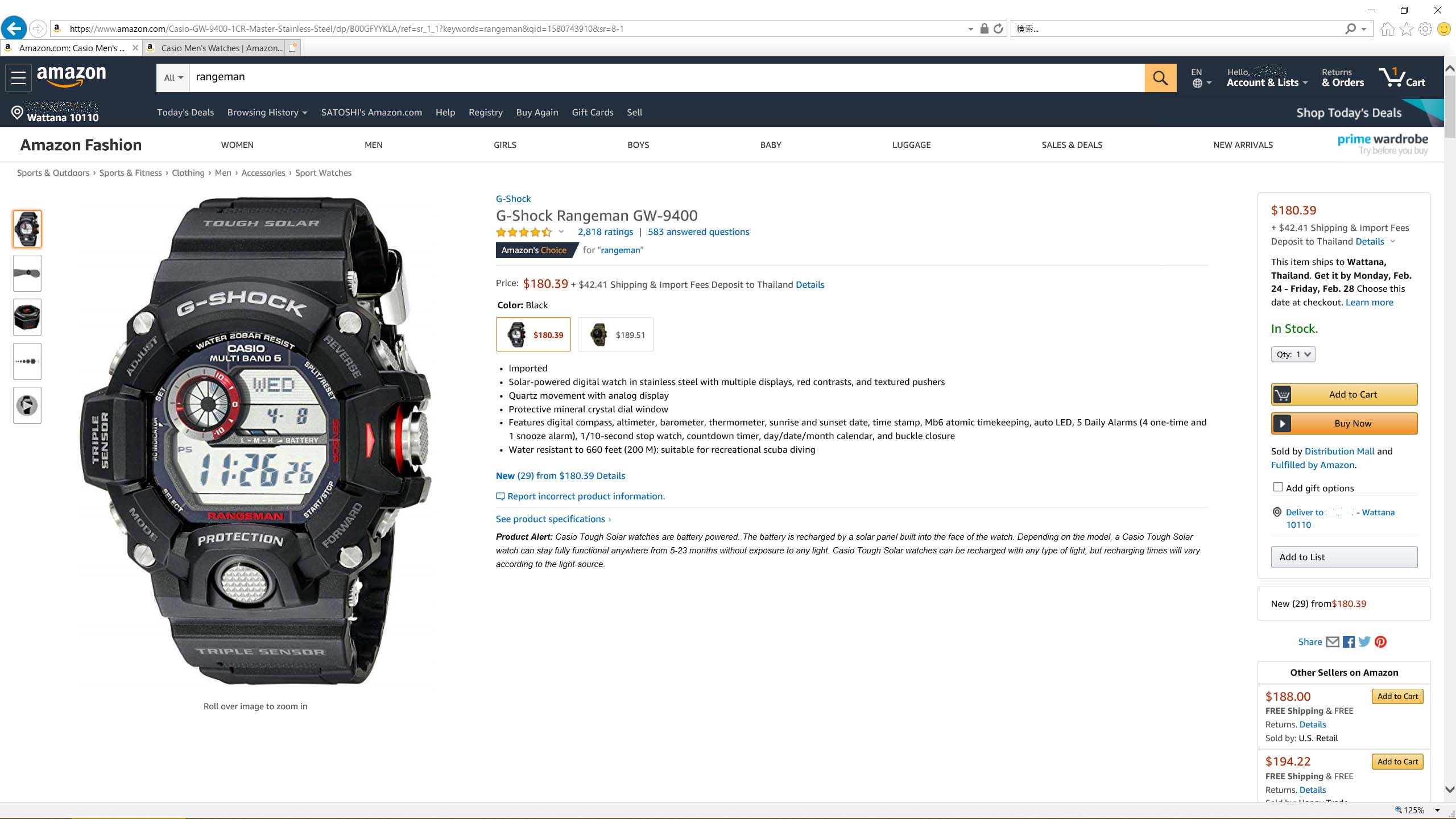
Task: Play product video thumbnail
Action: click(x=27, y=405)
